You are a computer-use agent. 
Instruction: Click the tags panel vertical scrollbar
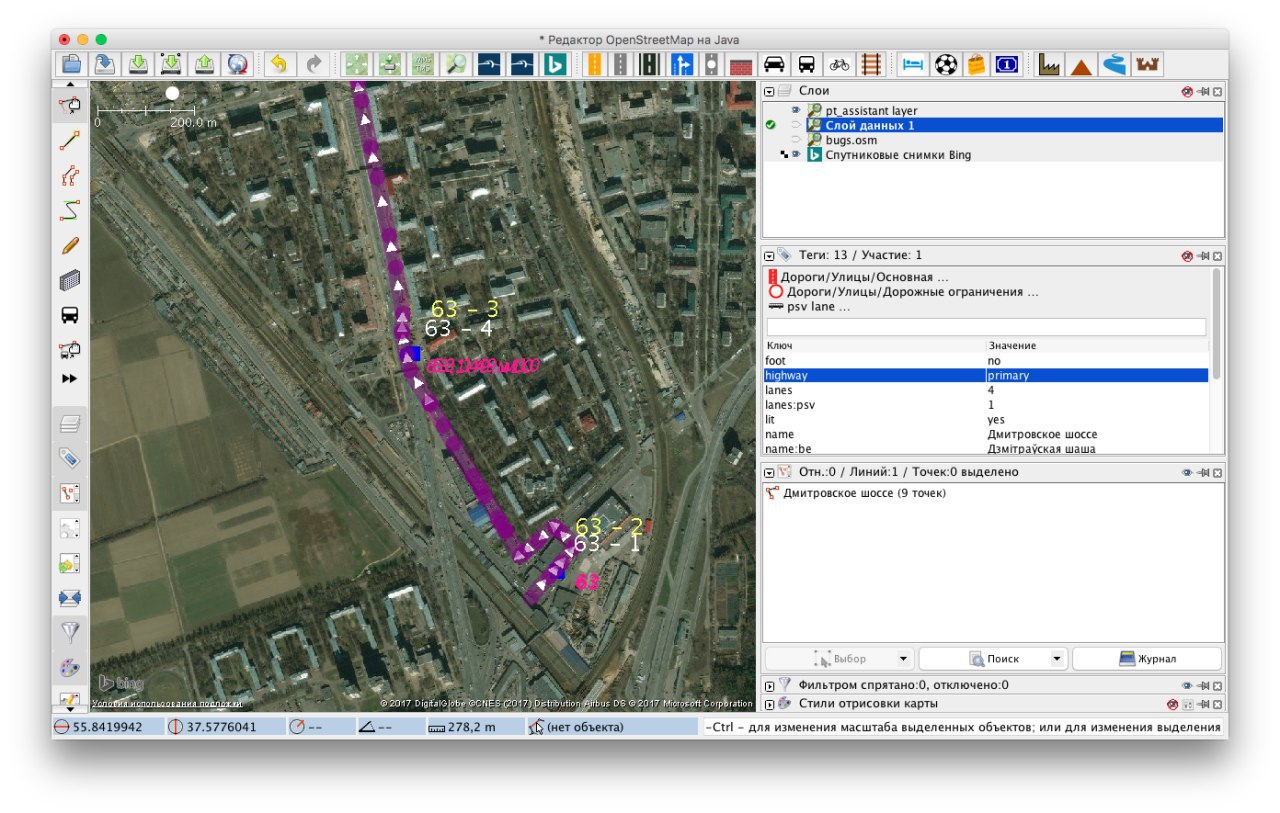tap(1217, 323)
